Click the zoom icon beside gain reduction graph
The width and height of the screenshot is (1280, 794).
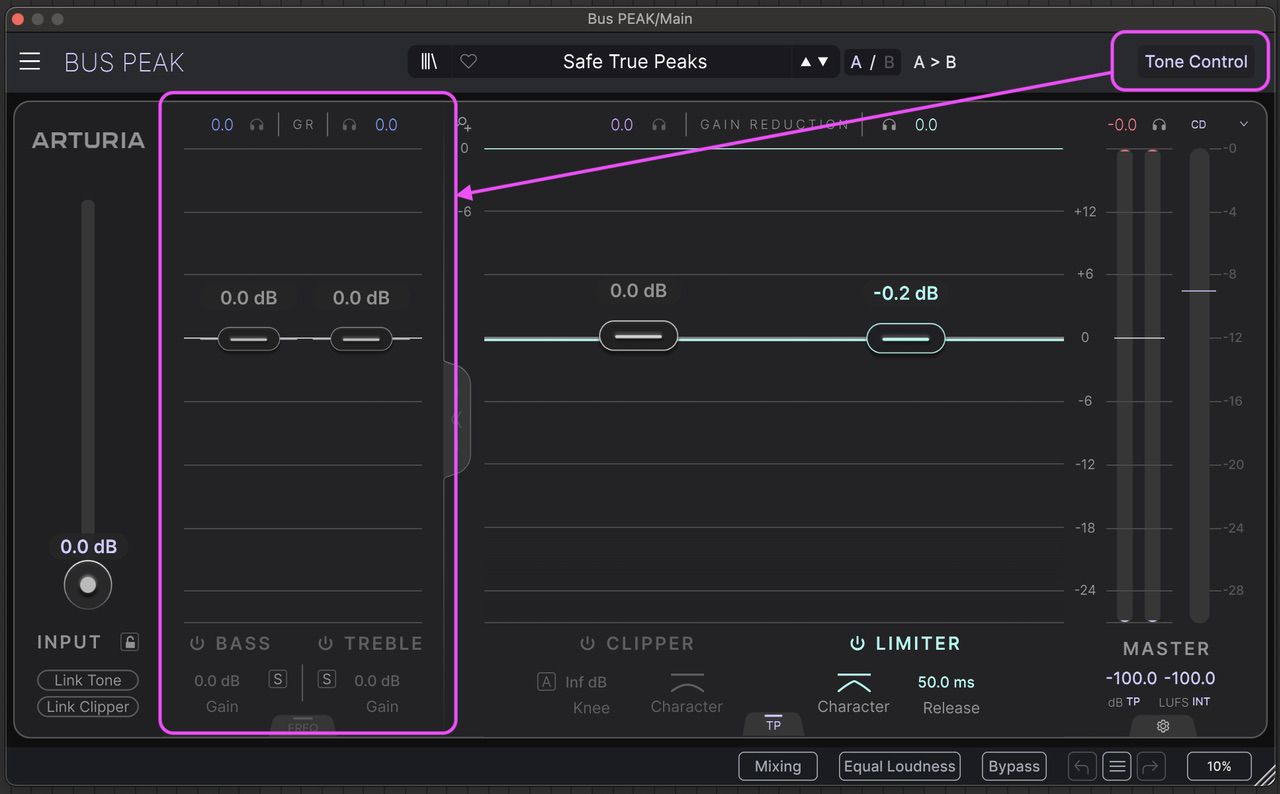(464, 124)
